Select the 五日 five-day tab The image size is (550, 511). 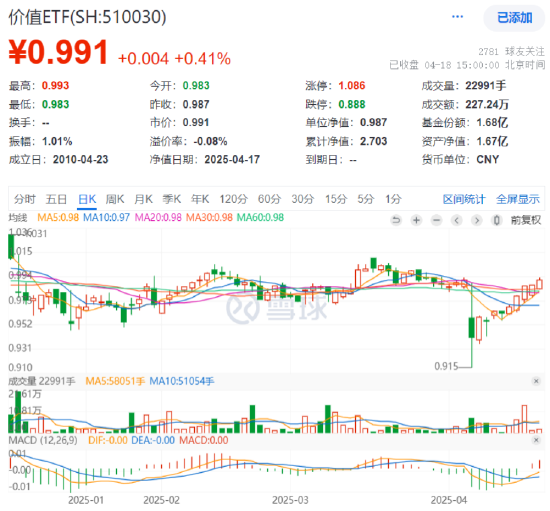(x=56, y=199)
